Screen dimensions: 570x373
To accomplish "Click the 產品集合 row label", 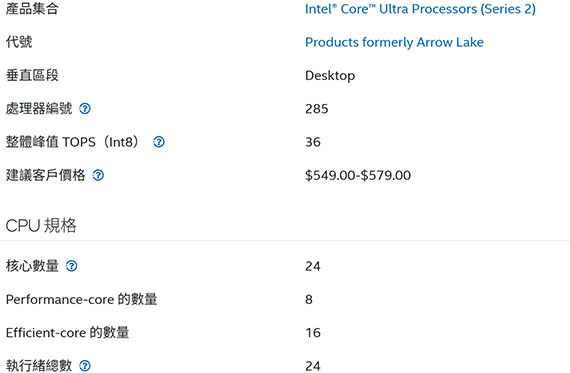I will [x=32, y=9].
